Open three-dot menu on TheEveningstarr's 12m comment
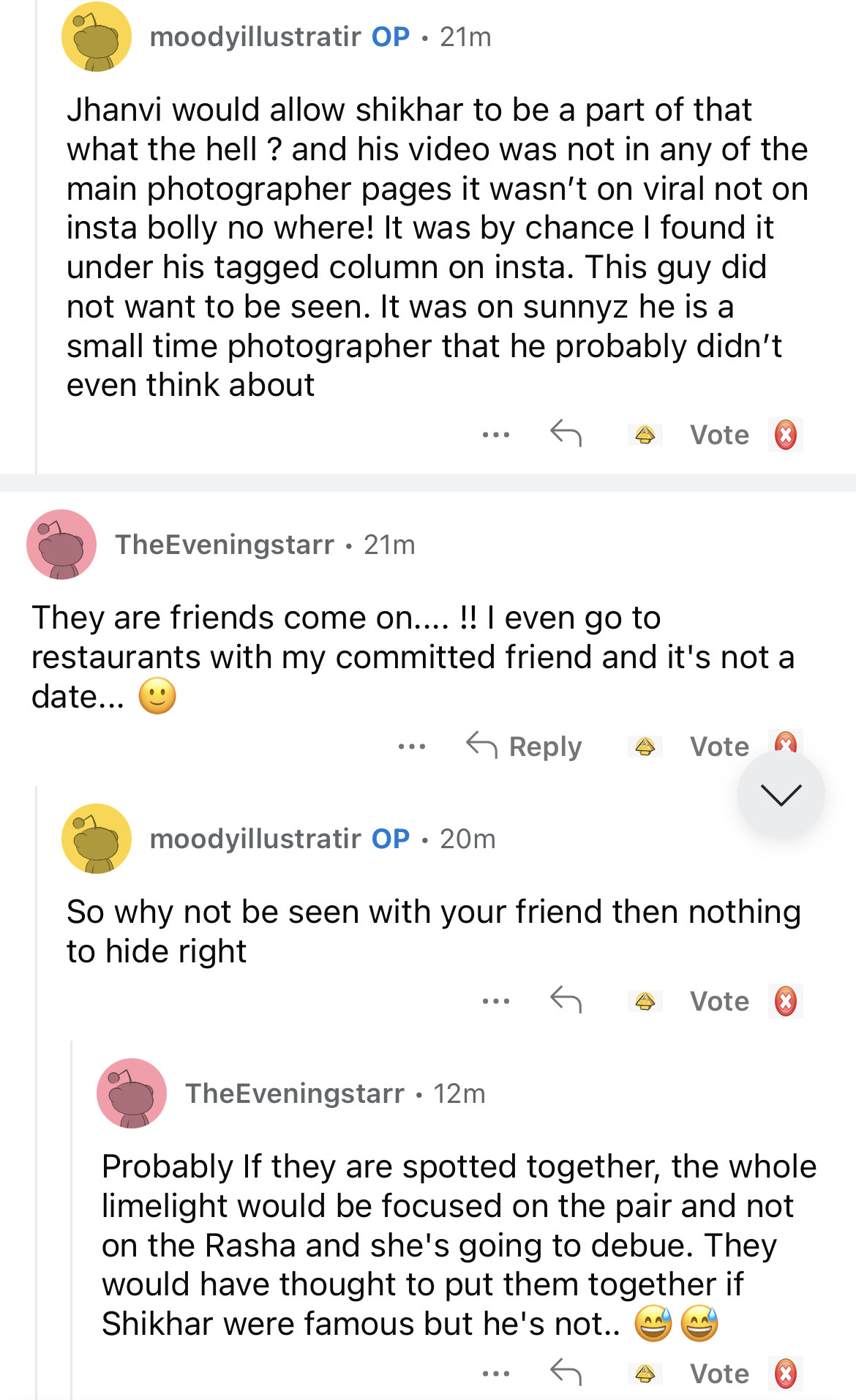 (x=495, y=1374)
